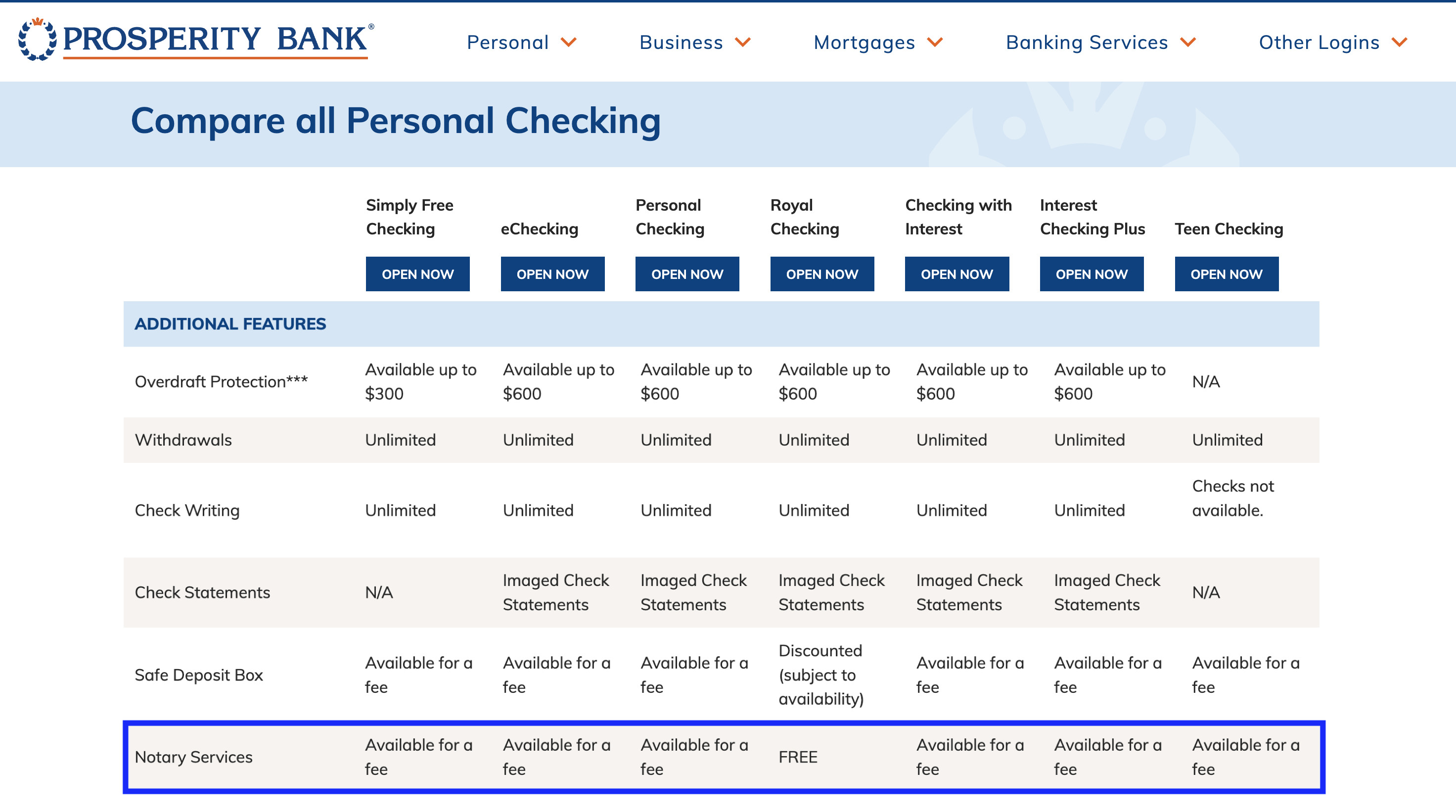Image resolution: width=1456 pixels, height=812 pixels.
Task: Expand the Mortgages menu chevron
Action: click(935, 43)
